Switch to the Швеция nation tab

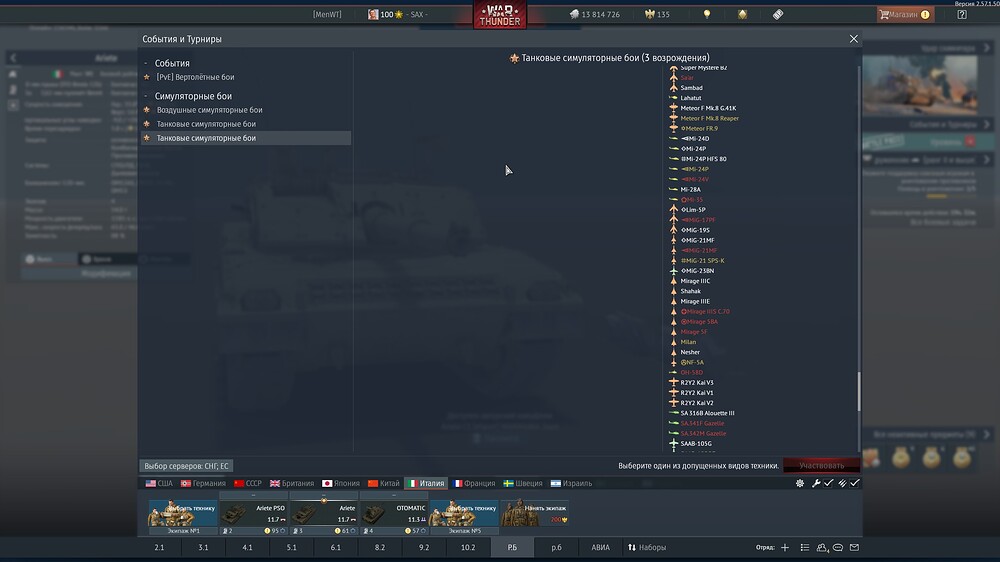[522, 484]
